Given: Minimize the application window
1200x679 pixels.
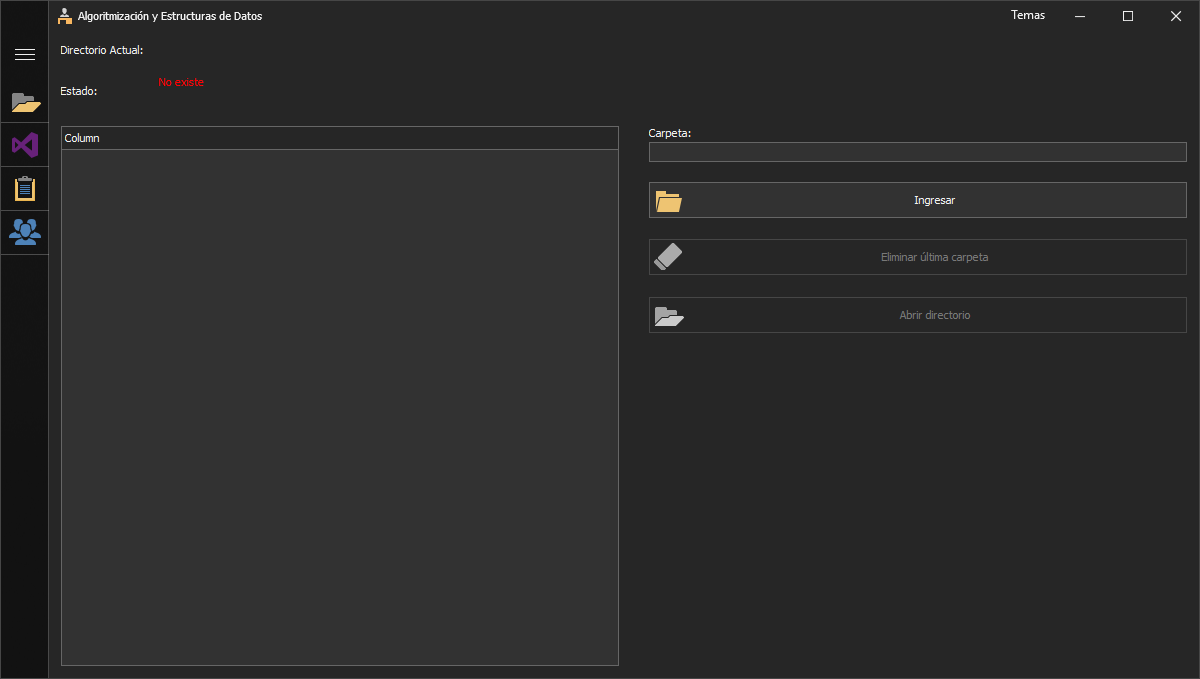Looking at the screenshot, I should (1079, 15).
